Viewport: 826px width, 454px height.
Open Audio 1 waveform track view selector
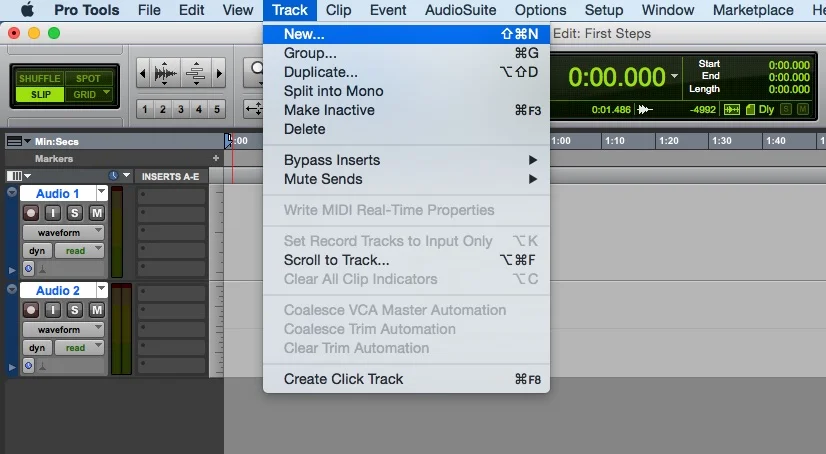[63, 232]
